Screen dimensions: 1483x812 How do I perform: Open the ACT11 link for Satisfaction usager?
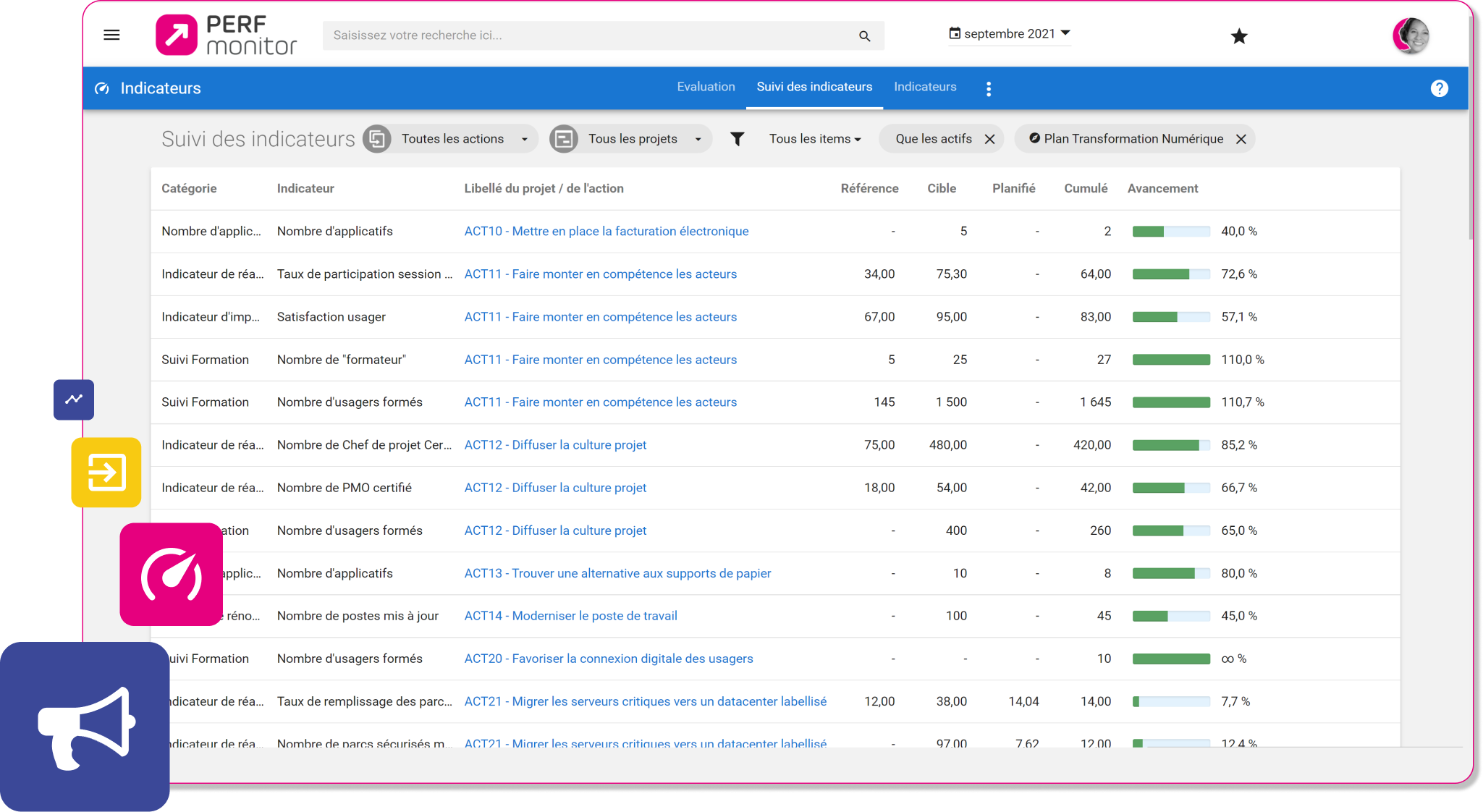[600, 317]
